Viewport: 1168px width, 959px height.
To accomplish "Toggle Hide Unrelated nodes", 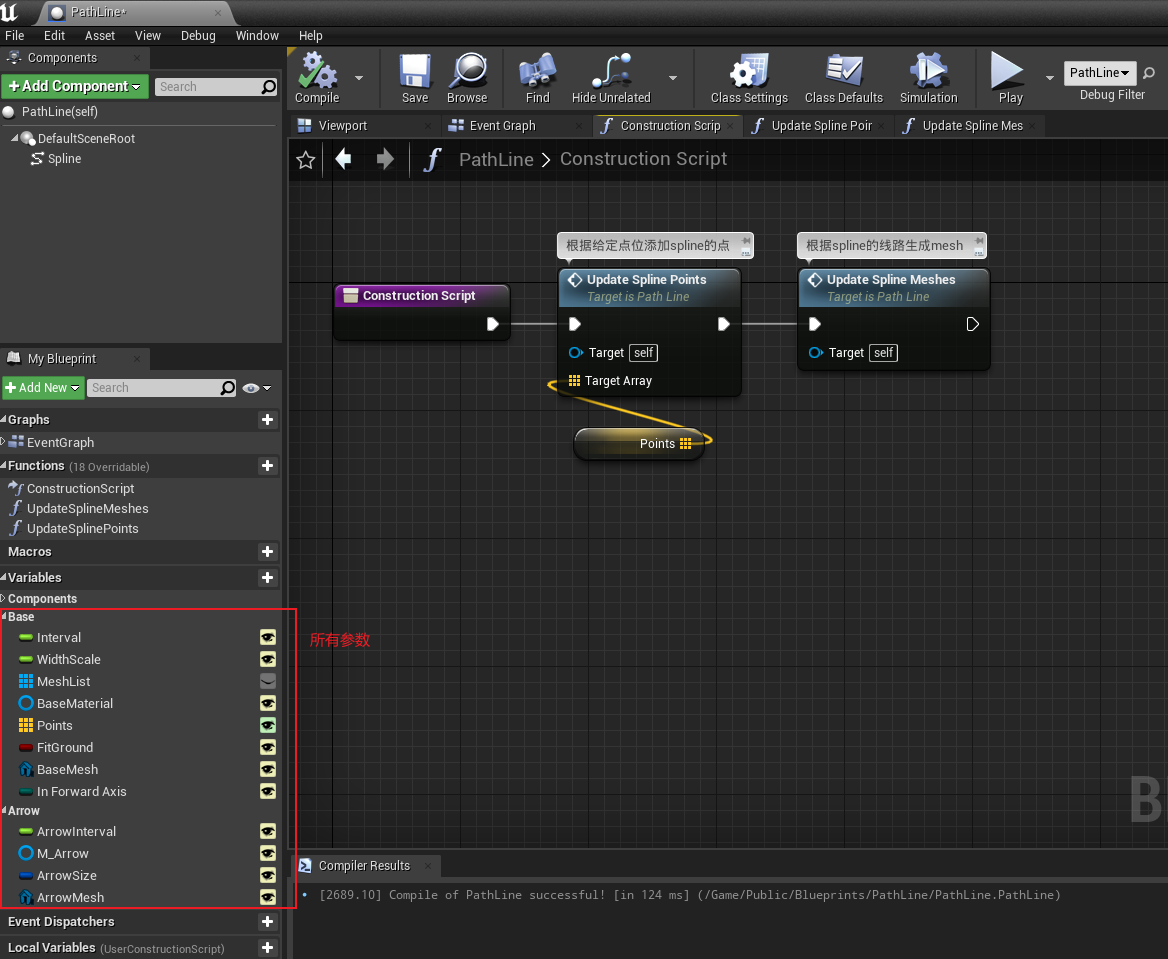I will (611, 78).
